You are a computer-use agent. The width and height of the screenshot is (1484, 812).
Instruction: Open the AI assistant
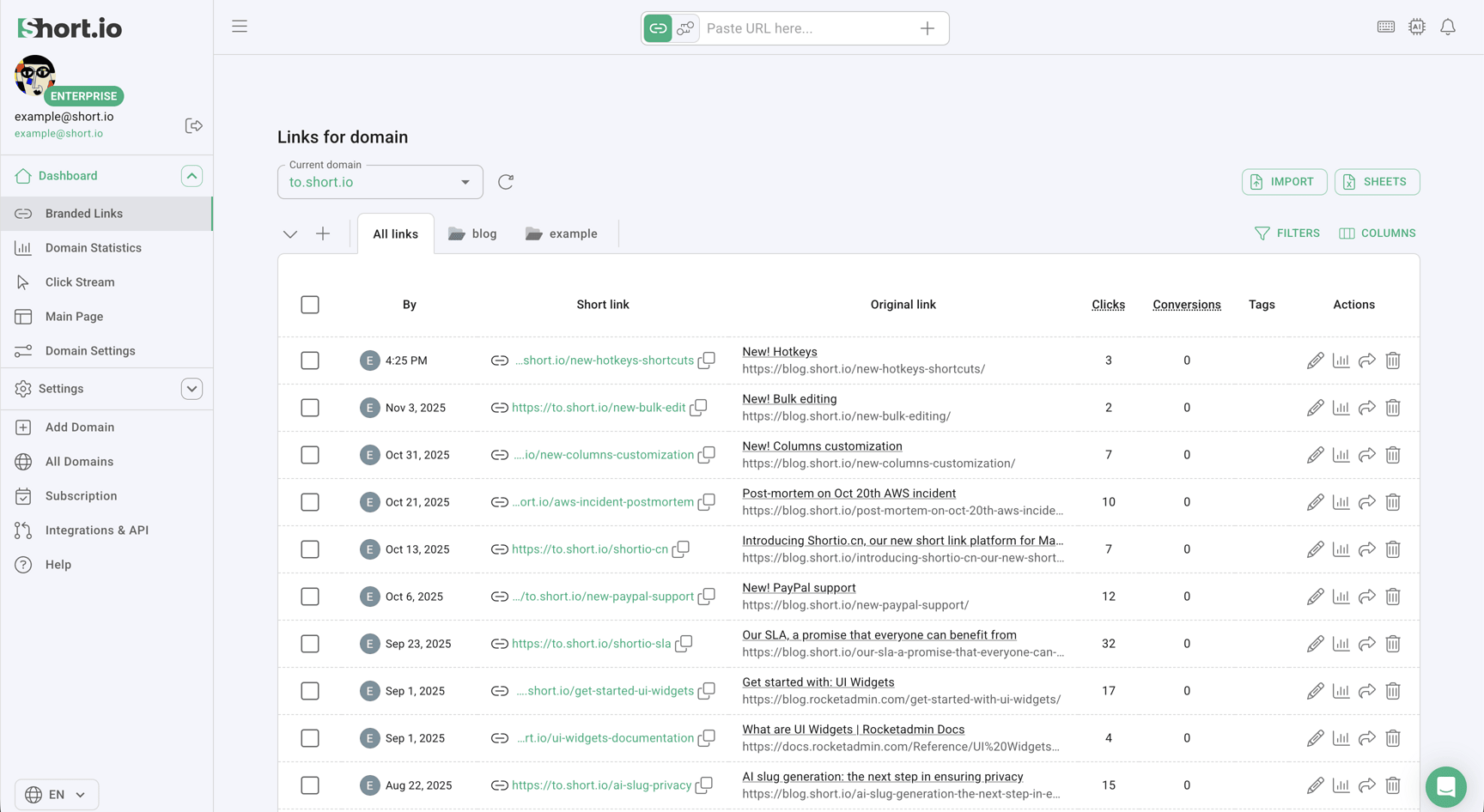1416,27
